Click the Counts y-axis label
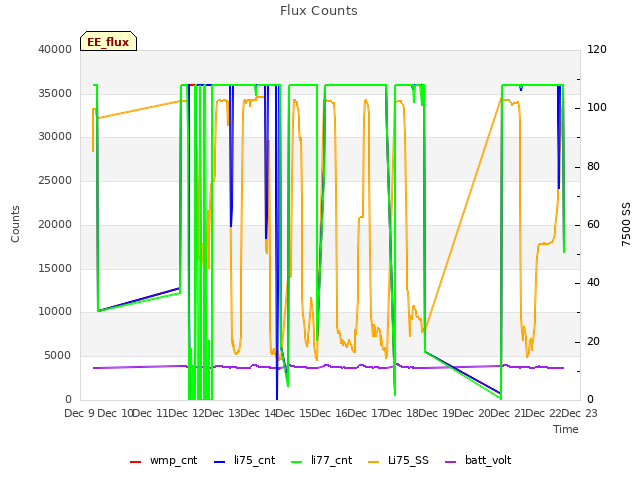This screenshot has height=480, width=640. tap(15, 224)
